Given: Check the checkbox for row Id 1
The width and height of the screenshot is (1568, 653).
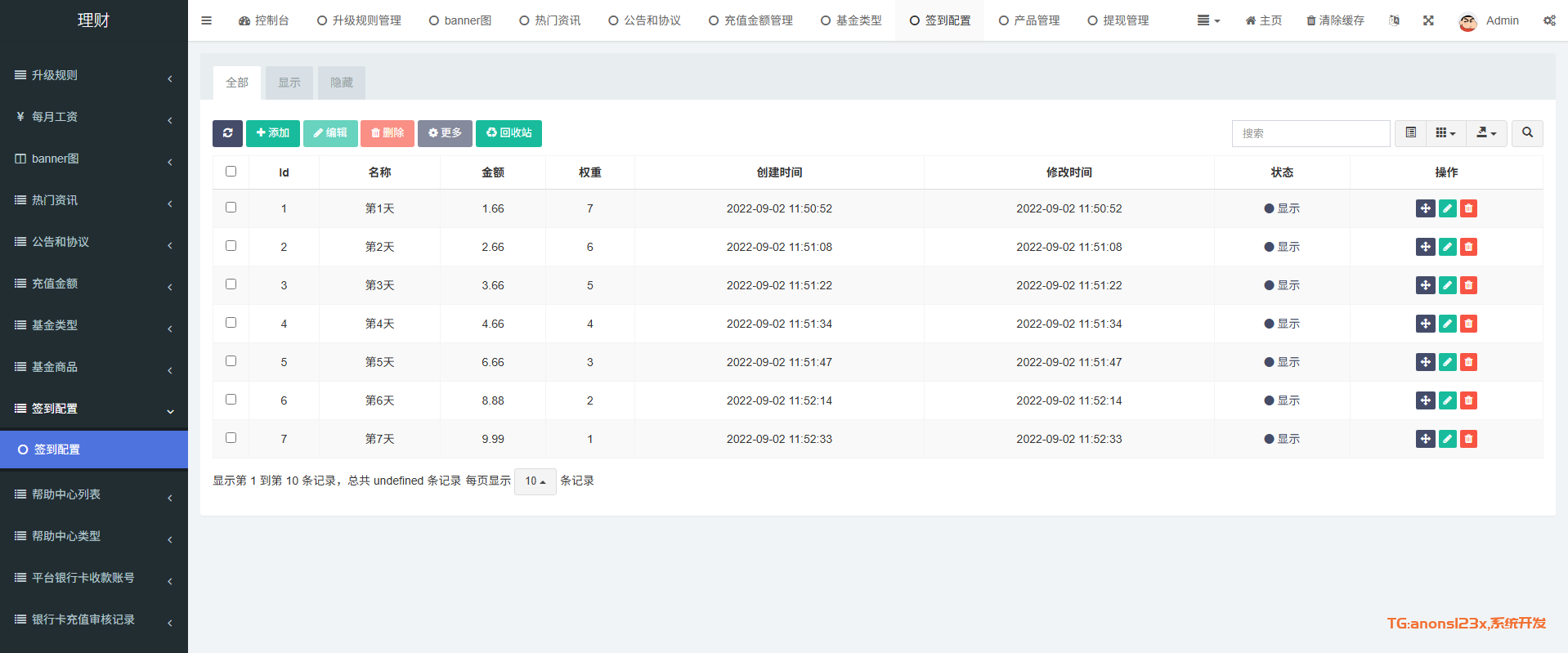Looking at the screenshot, I should coord(231,208).
